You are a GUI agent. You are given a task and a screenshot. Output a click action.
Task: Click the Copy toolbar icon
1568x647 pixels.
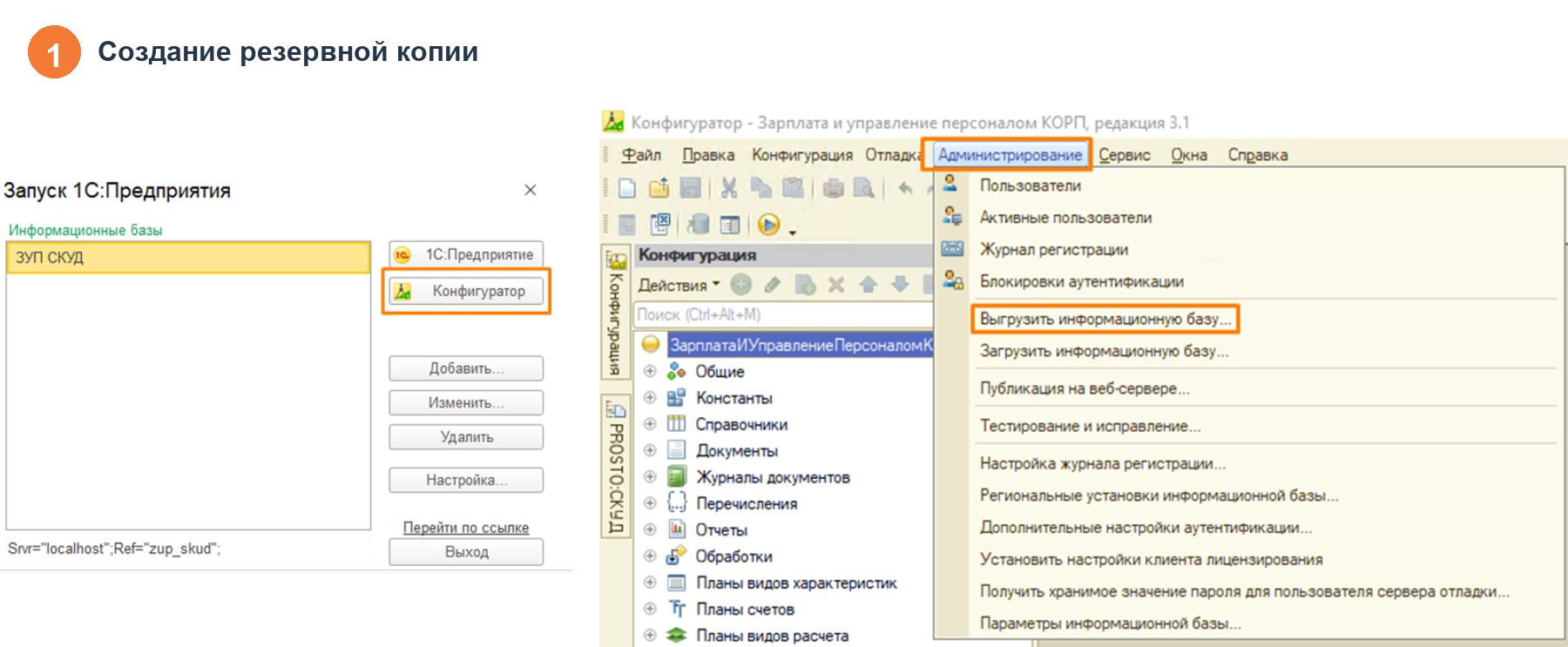760,187
